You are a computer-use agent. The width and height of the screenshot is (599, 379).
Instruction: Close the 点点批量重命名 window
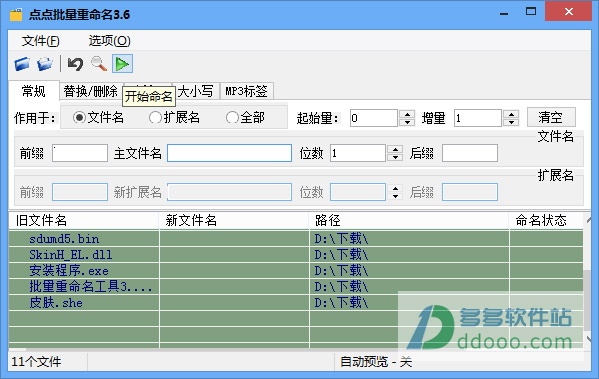pos(568,11)
